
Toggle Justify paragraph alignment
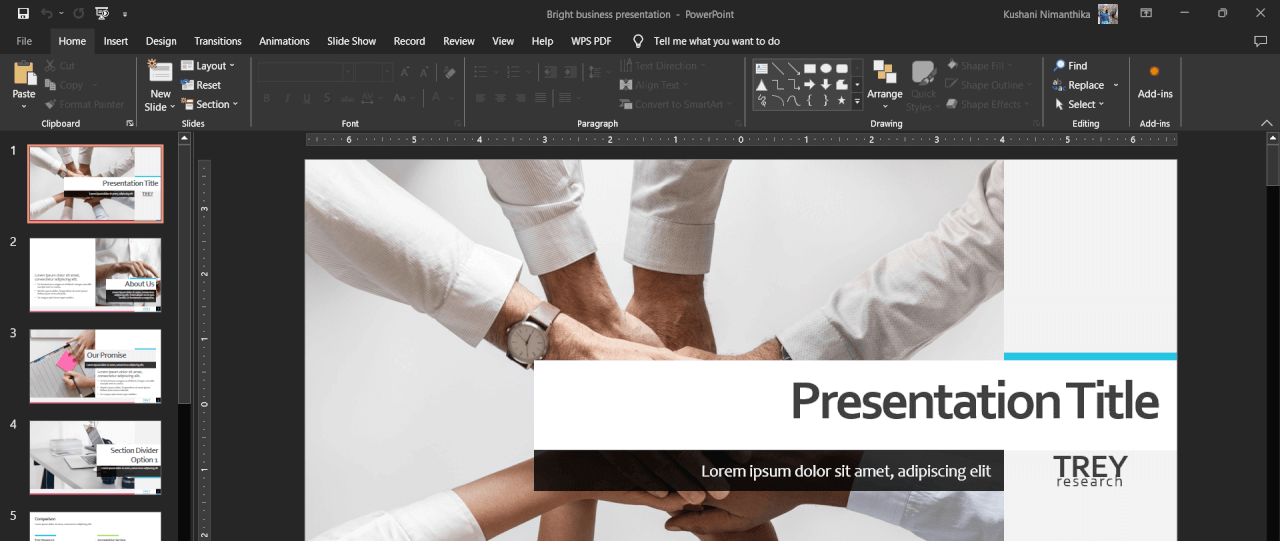(x=541, y=98)
